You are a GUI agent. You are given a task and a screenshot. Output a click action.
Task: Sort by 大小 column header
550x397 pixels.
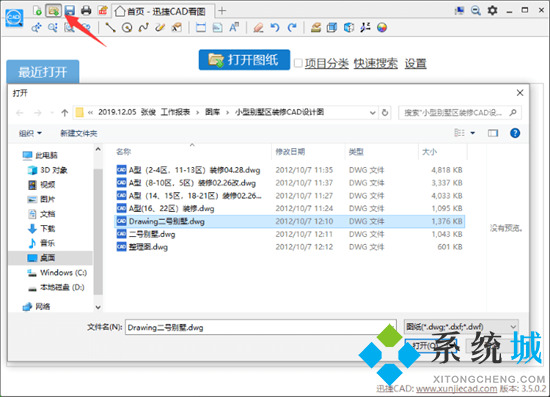(x=429, y=152)
